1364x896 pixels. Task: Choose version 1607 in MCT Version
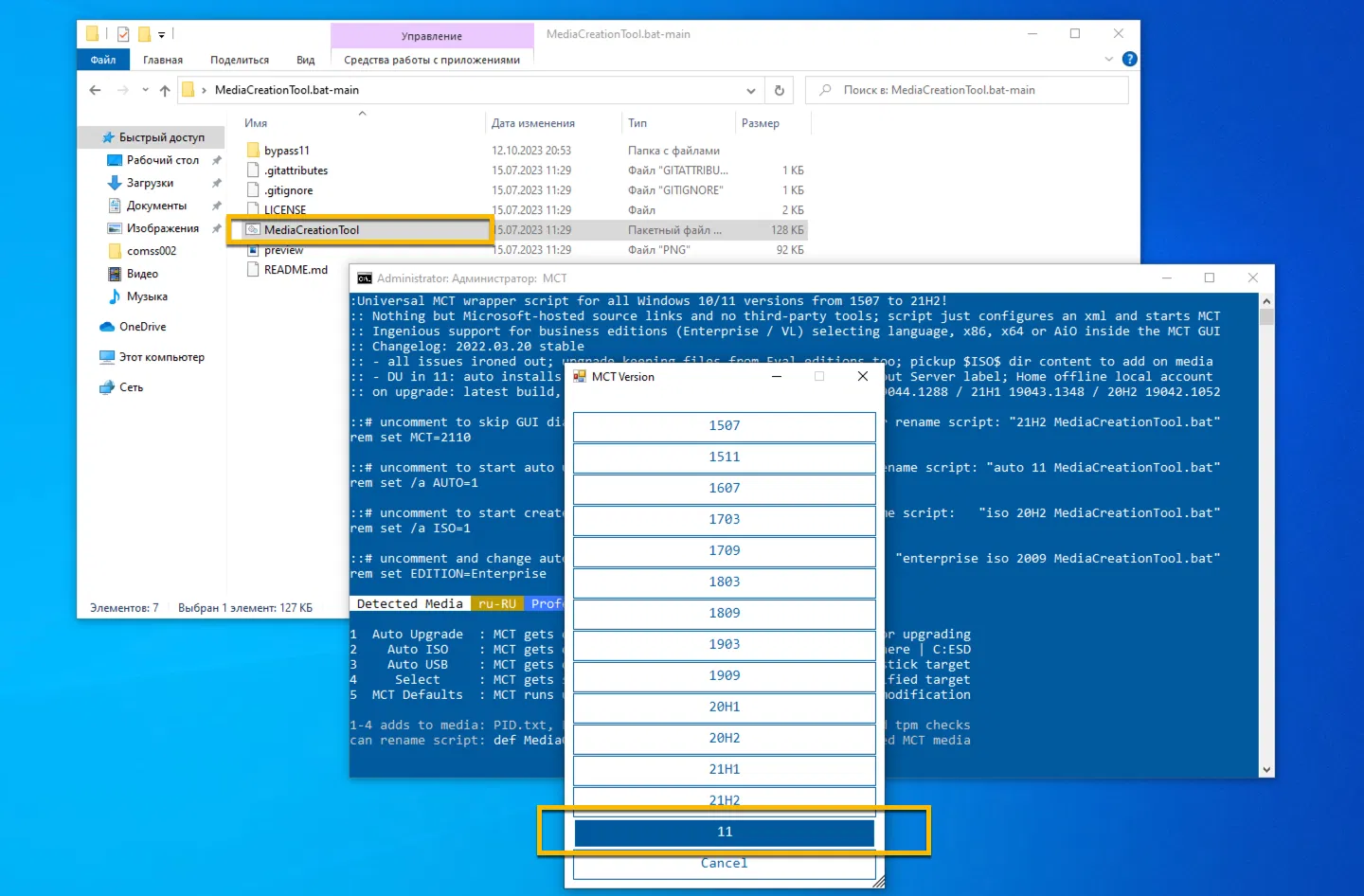725,489
